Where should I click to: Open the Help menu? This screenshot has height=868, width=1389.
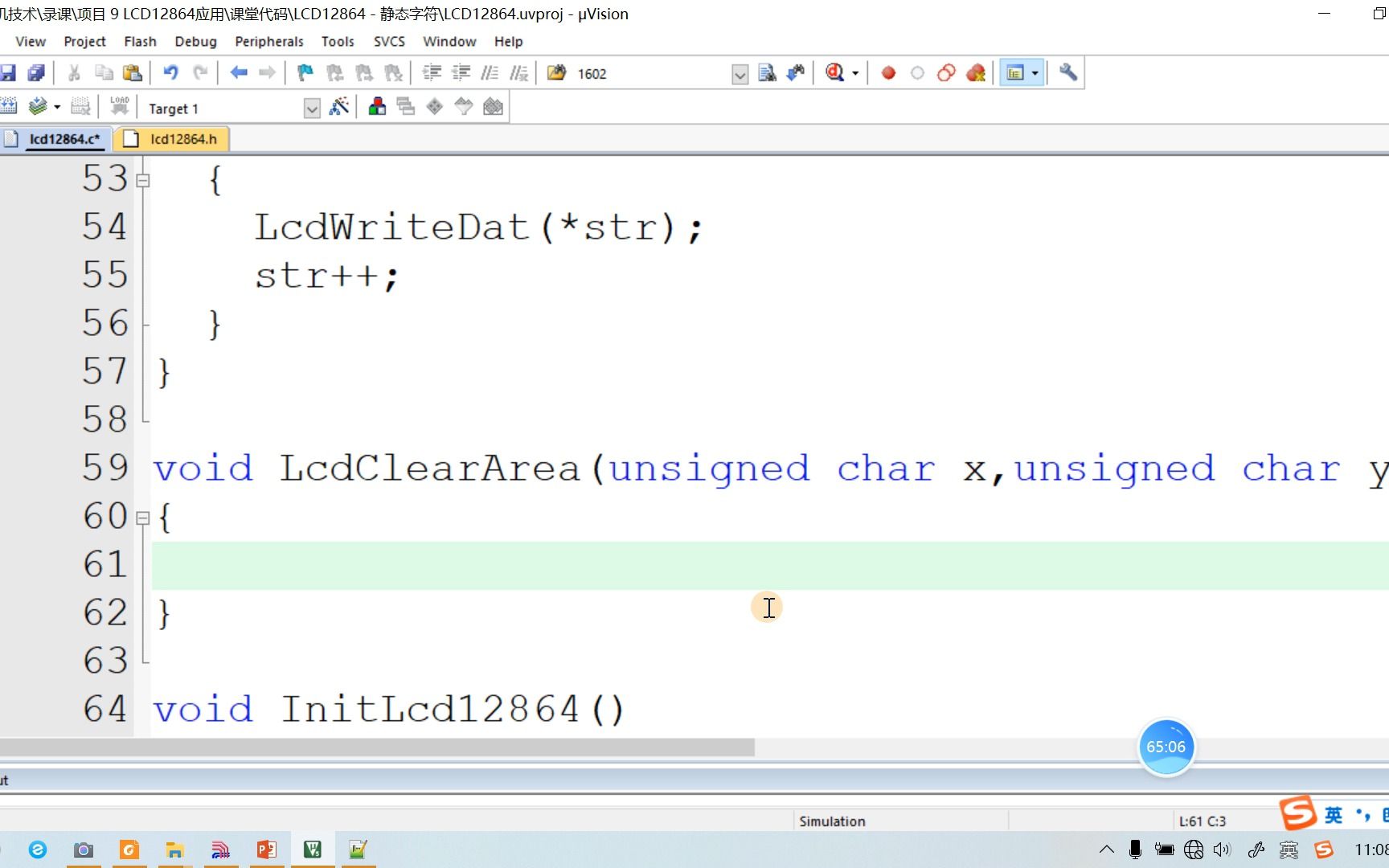pyautogui.click(x=508, y=41)
